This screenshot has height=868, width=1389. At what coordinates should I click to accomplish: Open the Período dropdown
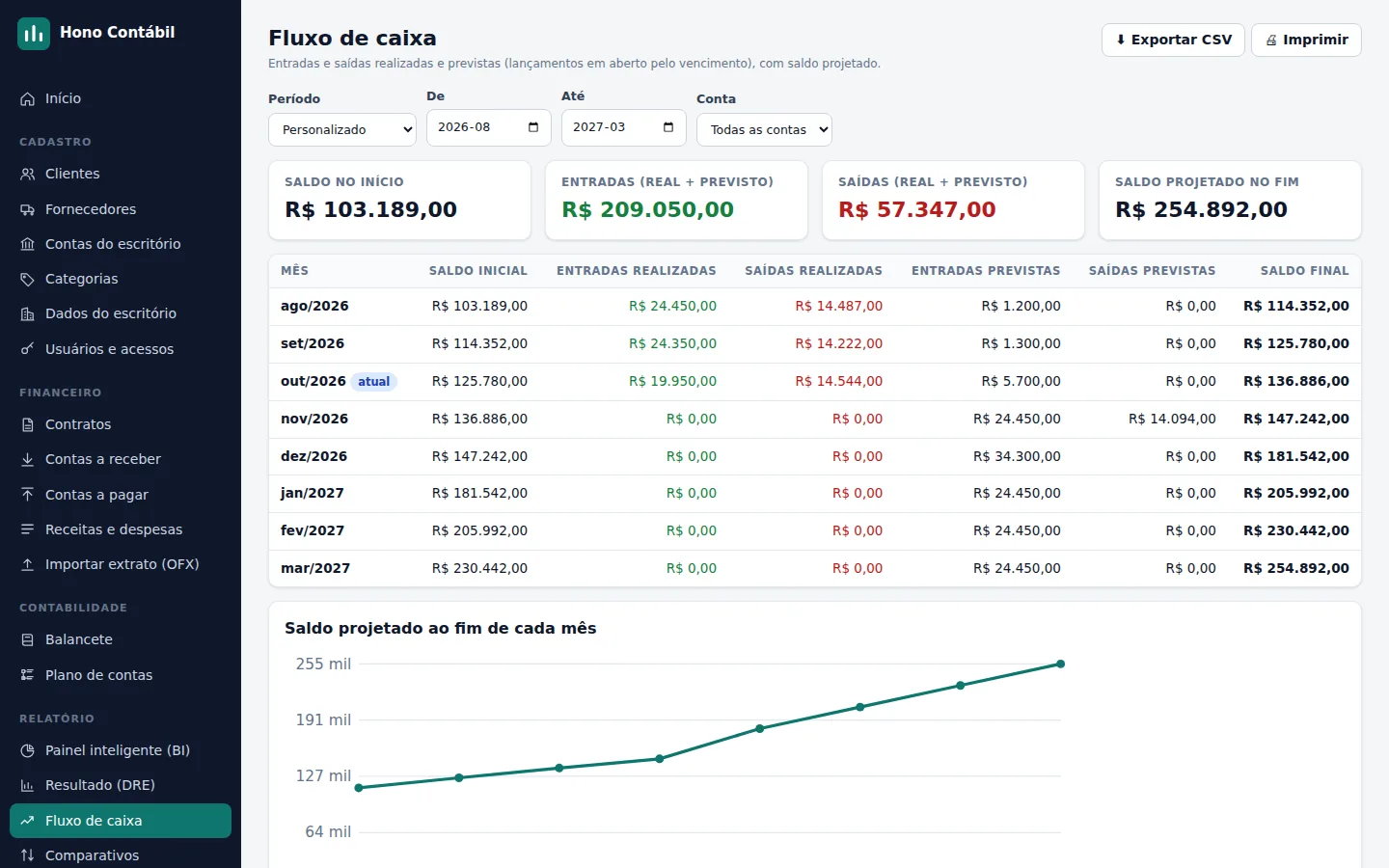(x=342, y=129)
